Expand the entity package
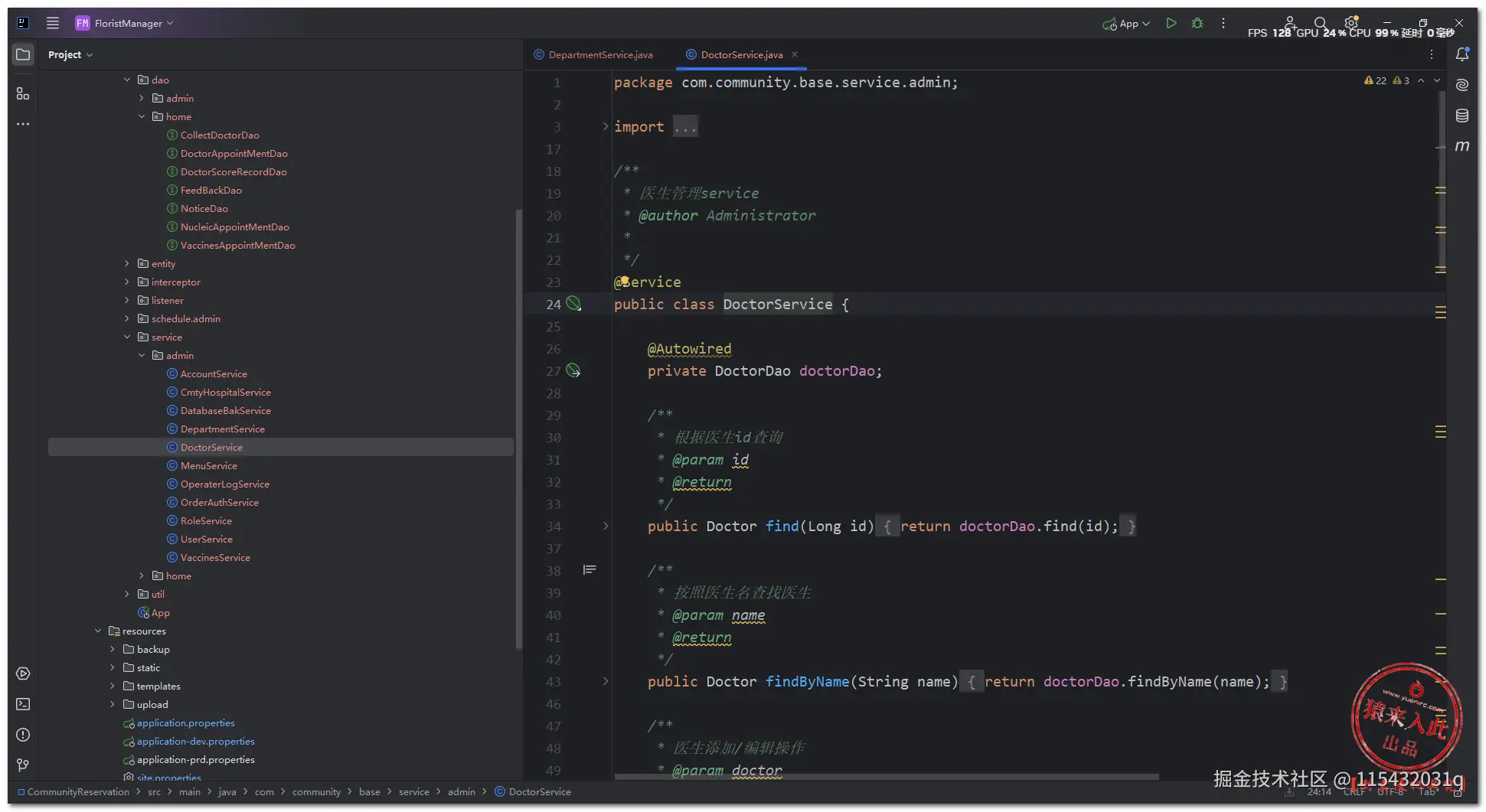Screen dimensions: 1486x812 127,263
